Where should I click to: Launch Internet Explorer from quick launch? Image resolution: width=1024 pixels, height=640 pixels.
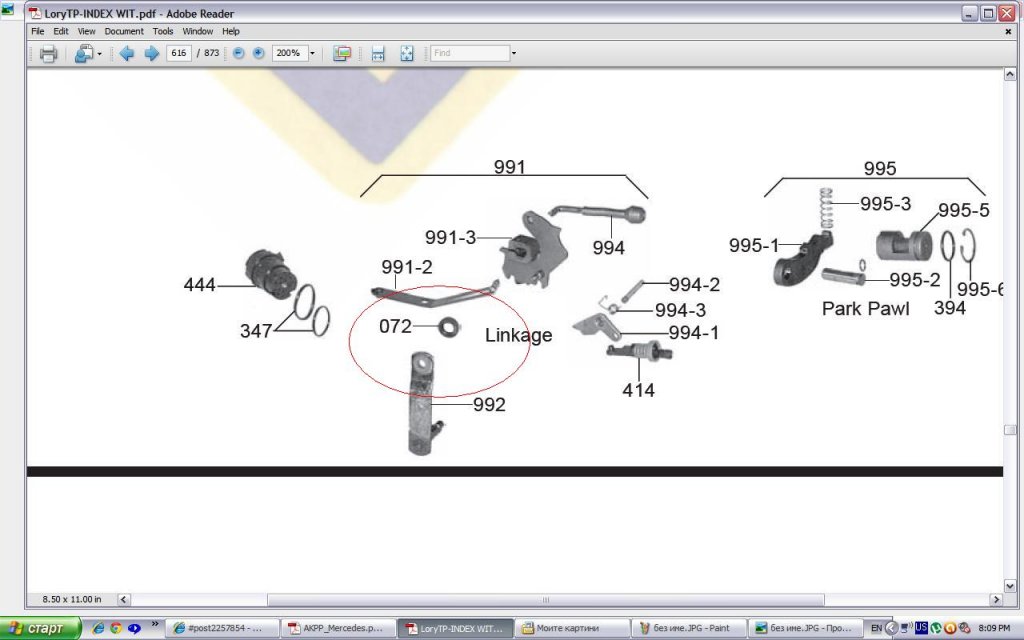point(98,628)
